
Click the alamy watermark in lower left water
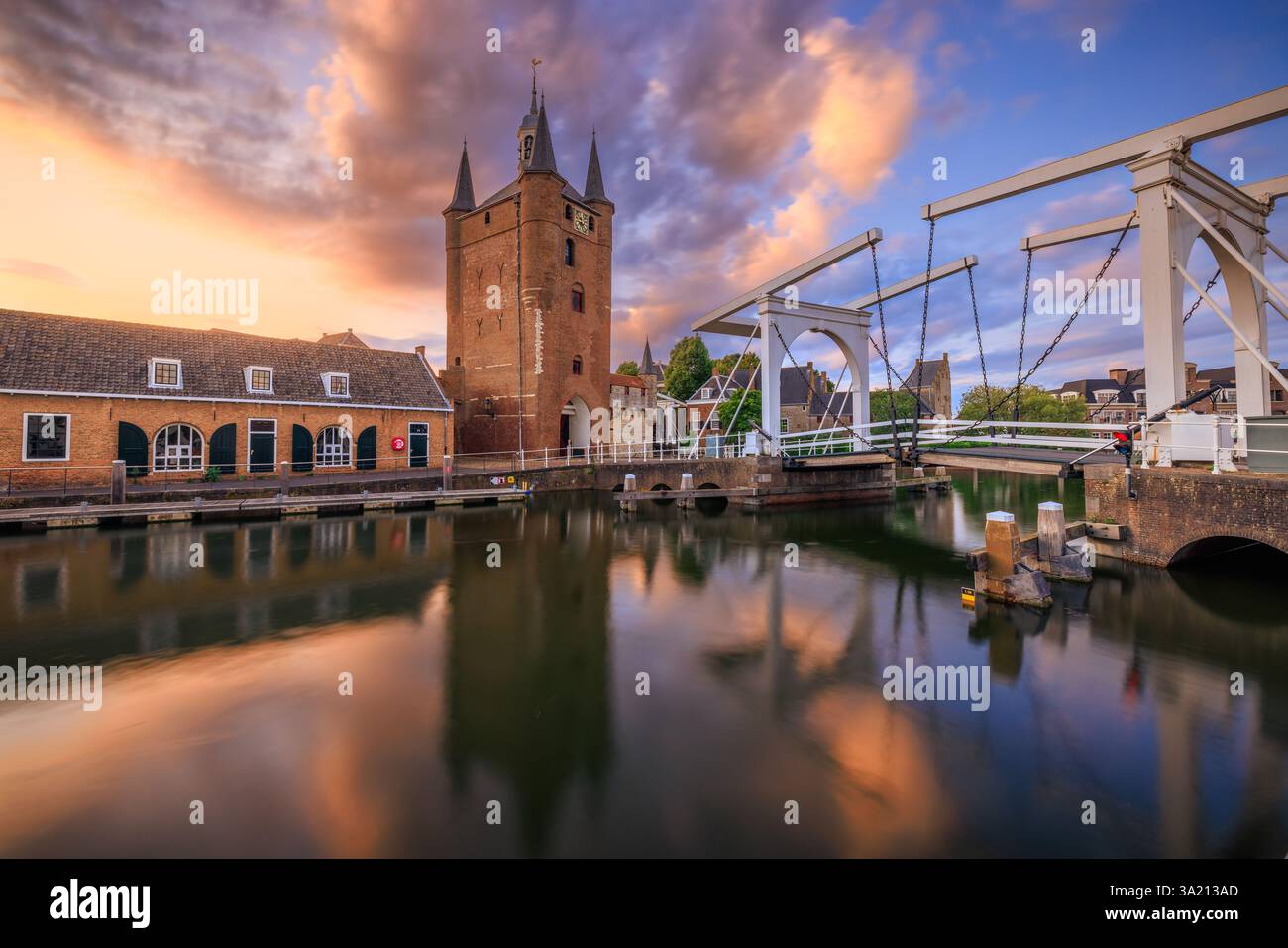tap(50, 684)
